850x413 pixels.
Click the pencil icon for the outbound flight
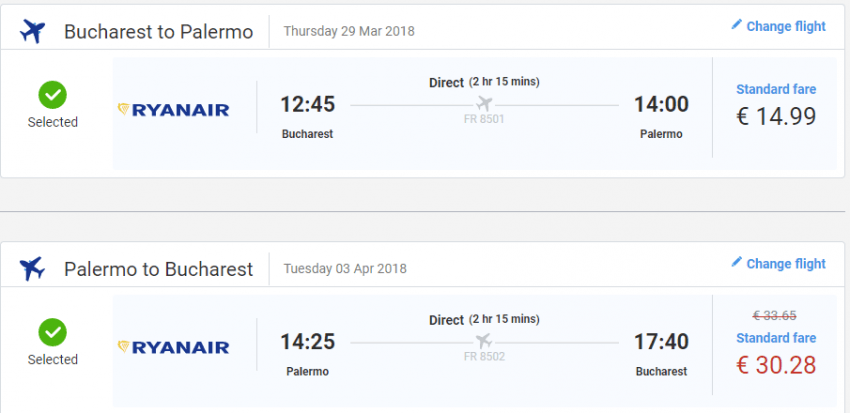tap(737, 26)
